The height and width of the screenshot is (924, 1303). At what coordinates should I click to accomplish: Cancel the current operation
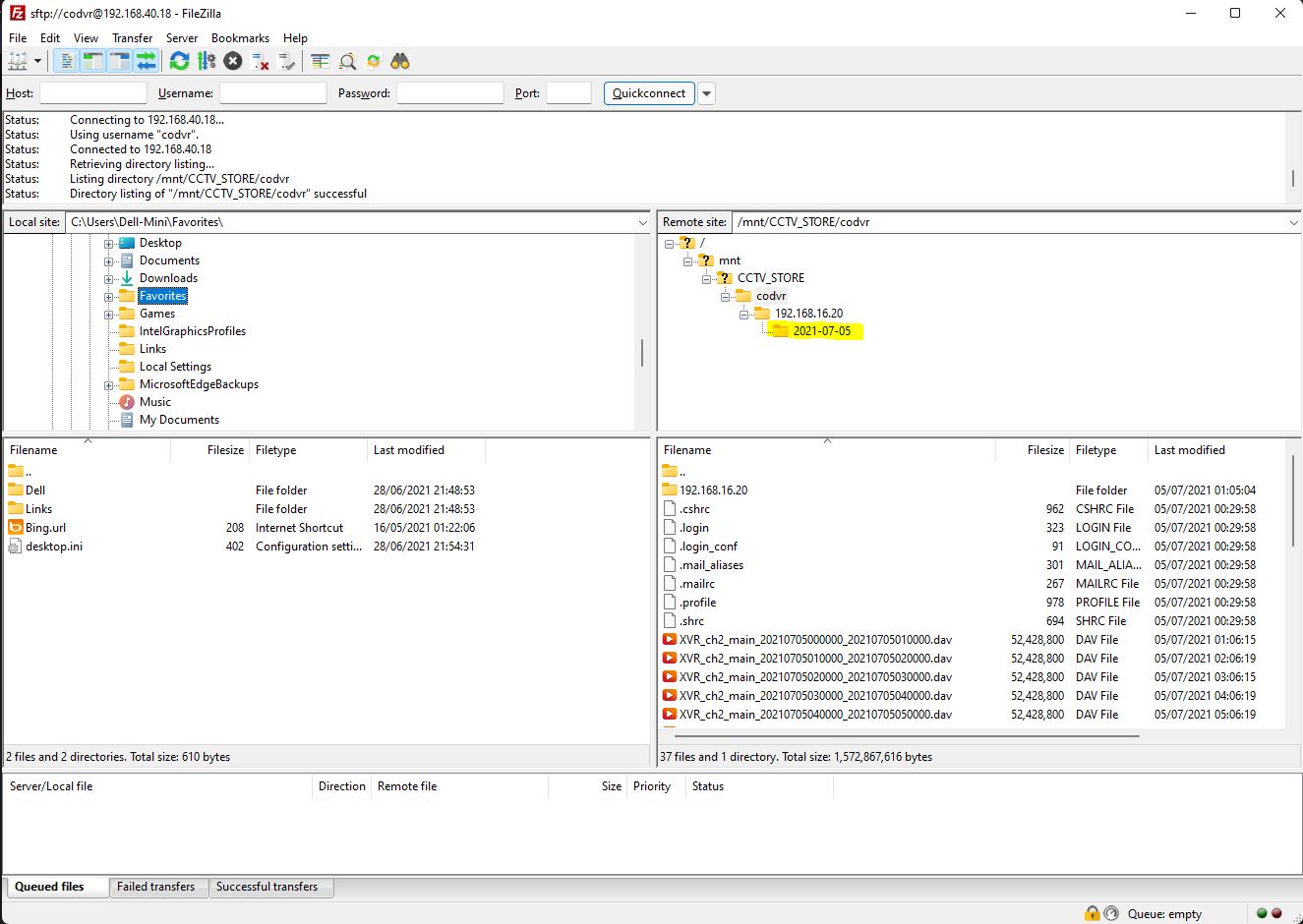233,61
